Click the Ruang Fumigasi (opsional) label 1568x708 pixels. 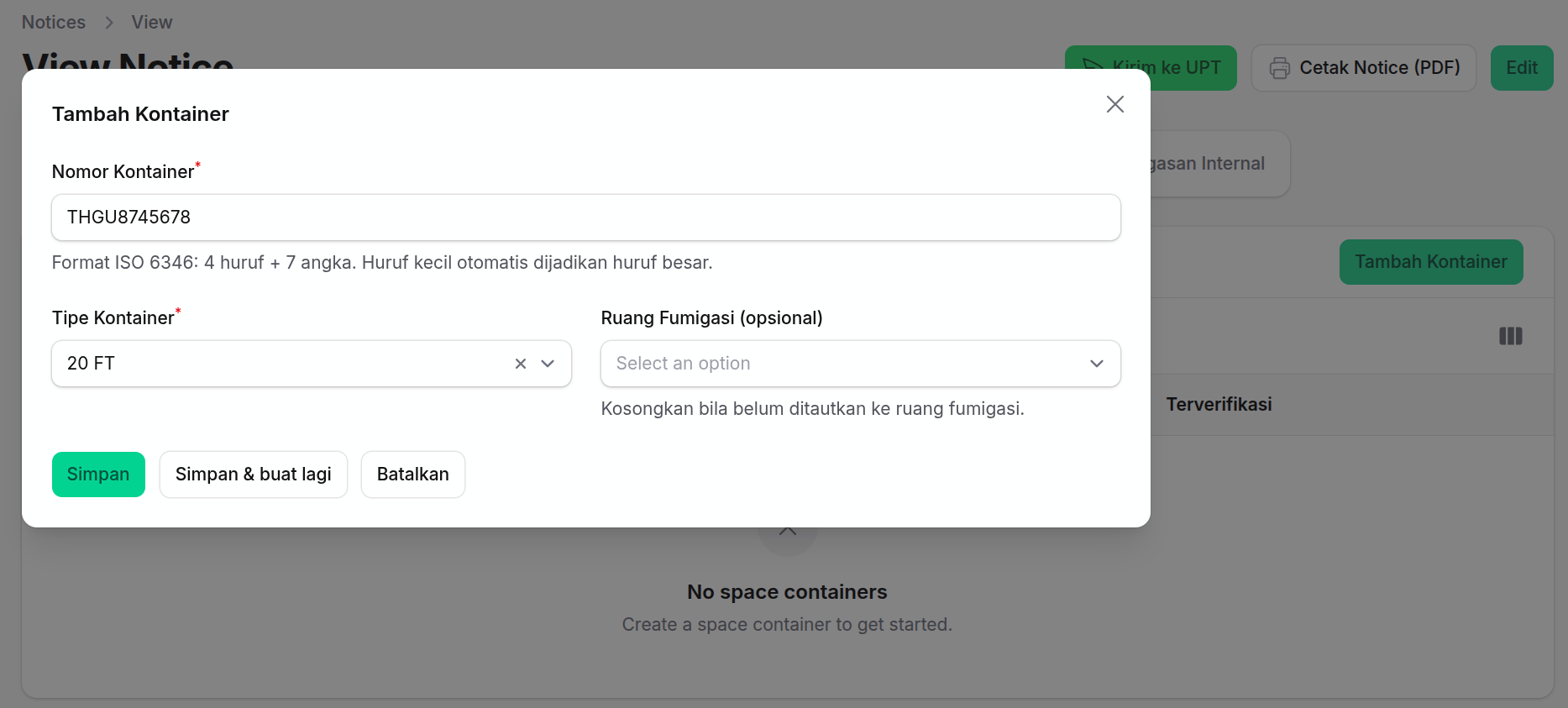[711, 318]
